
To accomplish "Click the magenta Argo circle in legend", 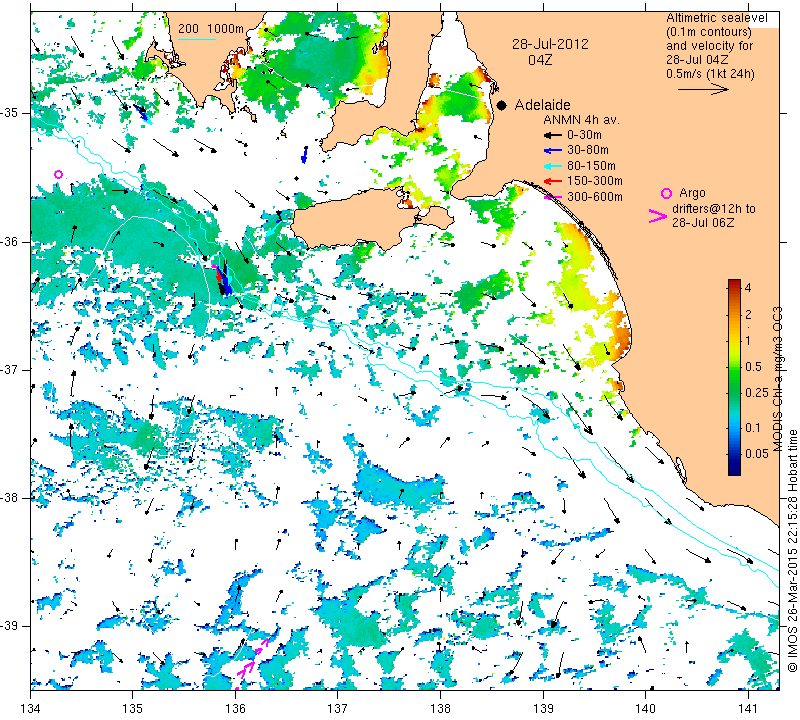I will tap(666, 193).
